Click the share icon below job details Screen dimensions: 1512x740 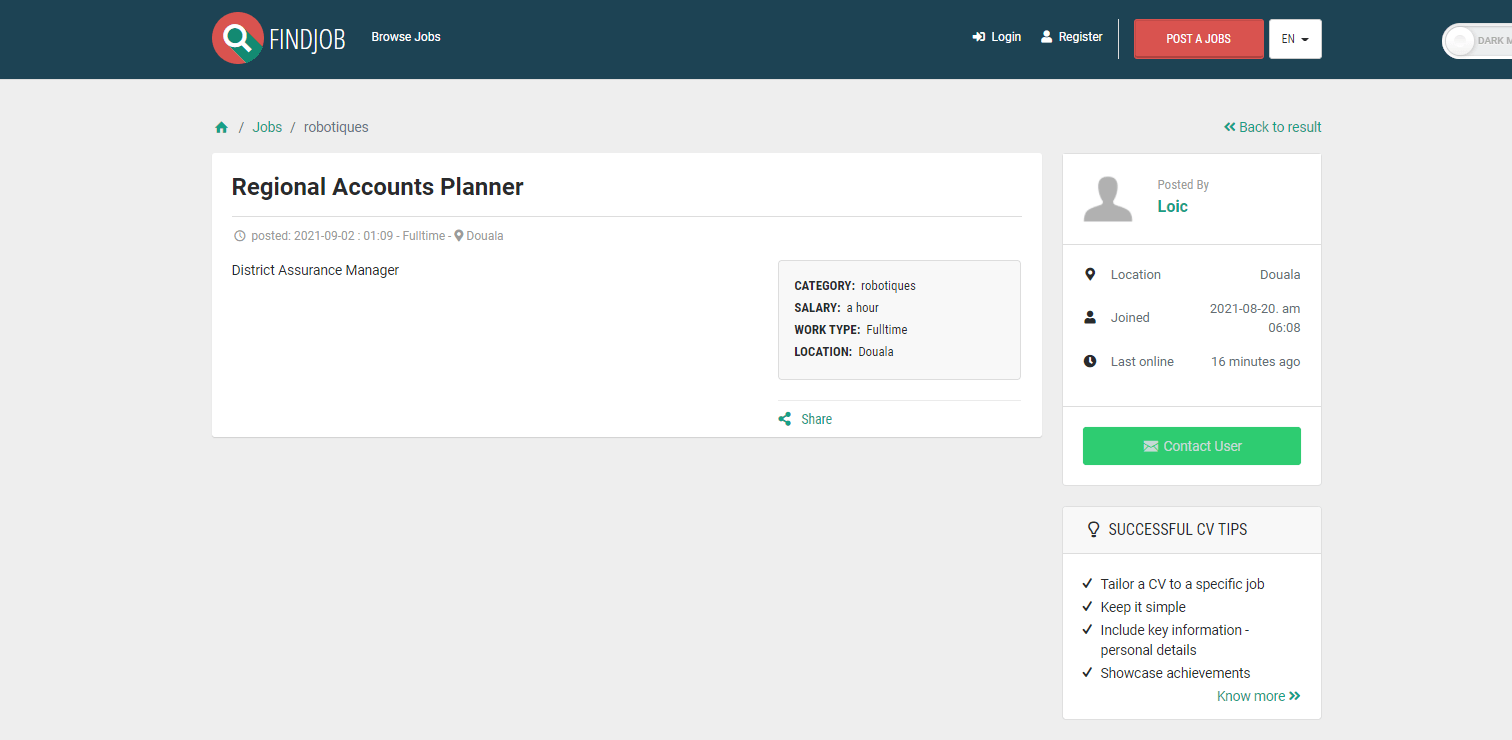[x=785, y=420]
